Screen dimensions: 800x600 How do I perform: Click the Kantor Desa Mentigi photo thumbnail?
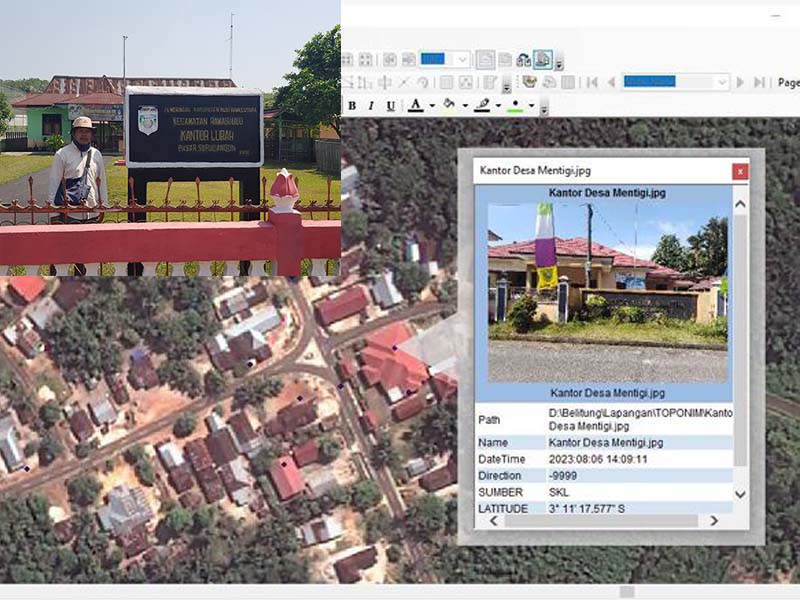[607, 285]
